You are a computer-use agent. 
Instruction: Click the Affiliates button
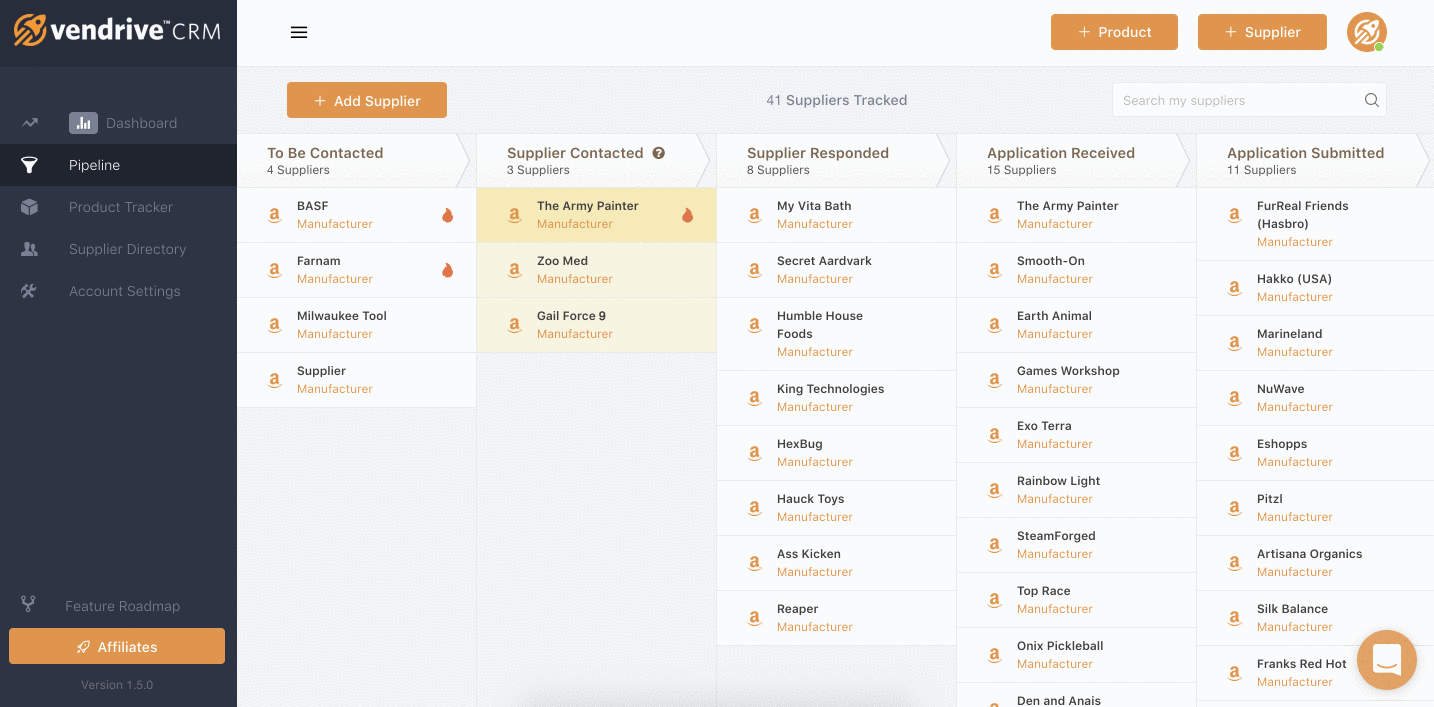click(117, 647)
